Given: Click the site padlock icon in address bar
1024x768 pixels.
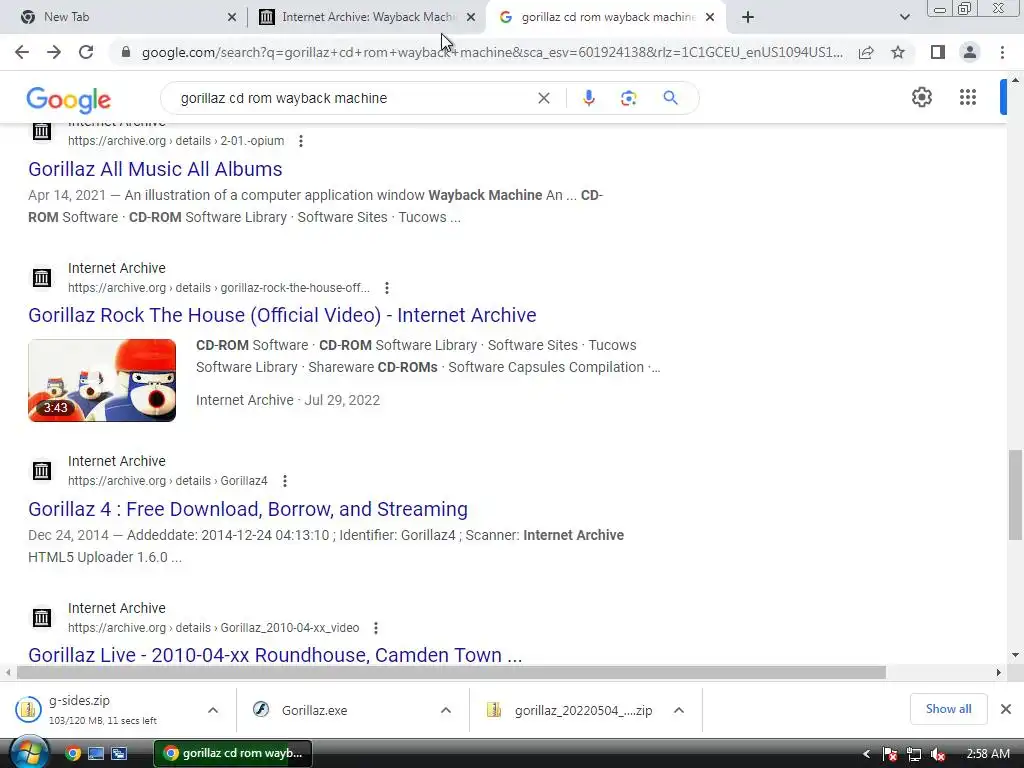Looking at the screenshot, I should (x=126, y=52).
